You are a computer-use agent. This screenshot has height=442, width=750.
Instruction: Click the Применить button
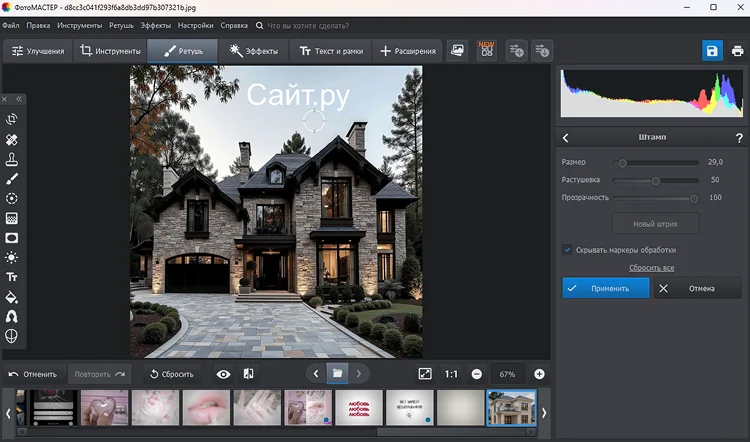(x=606, y=288)
